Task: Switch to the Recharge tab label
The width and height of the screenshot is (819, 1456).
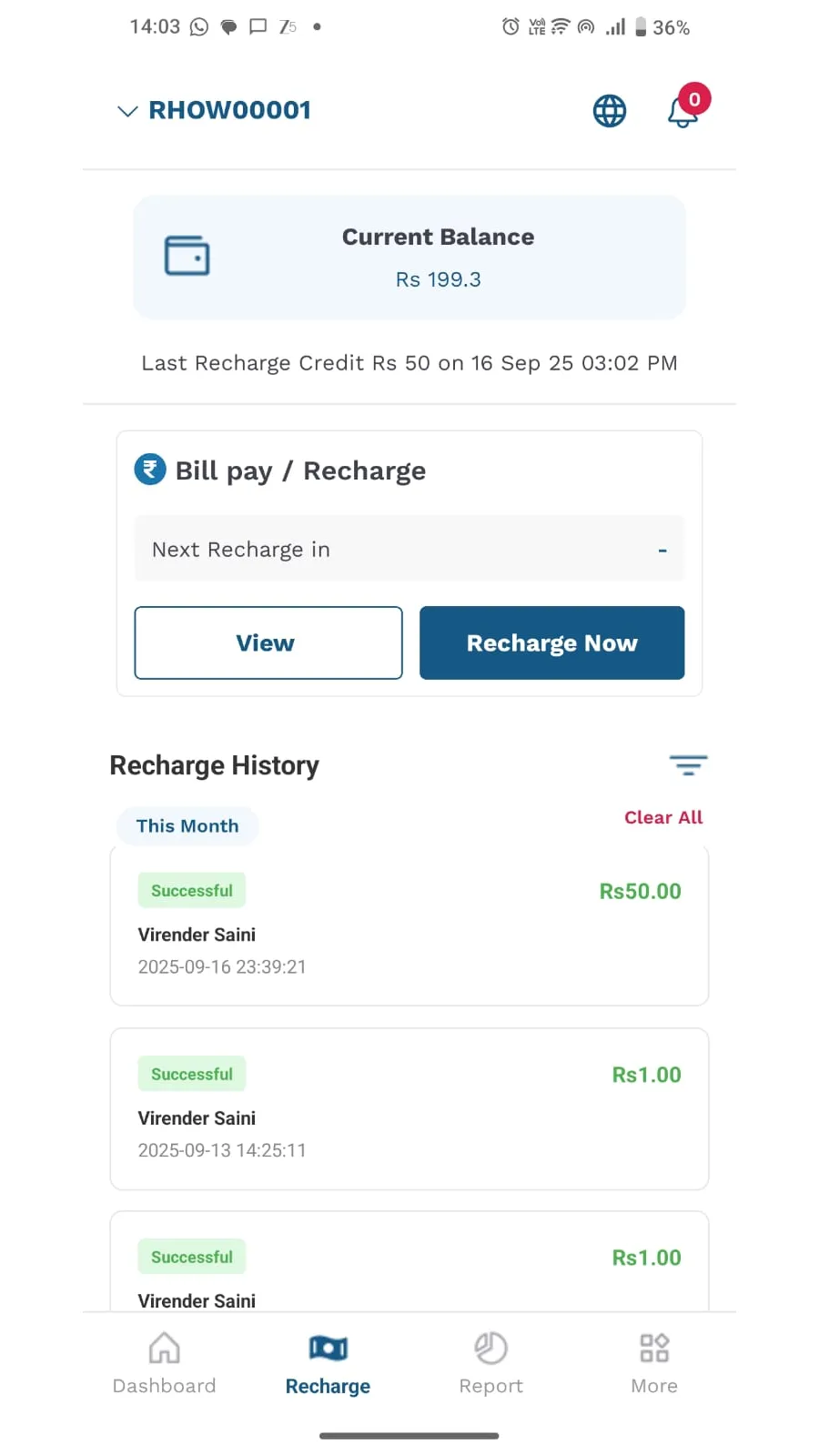Action: pyautogui.click(x=328, y=1386)
